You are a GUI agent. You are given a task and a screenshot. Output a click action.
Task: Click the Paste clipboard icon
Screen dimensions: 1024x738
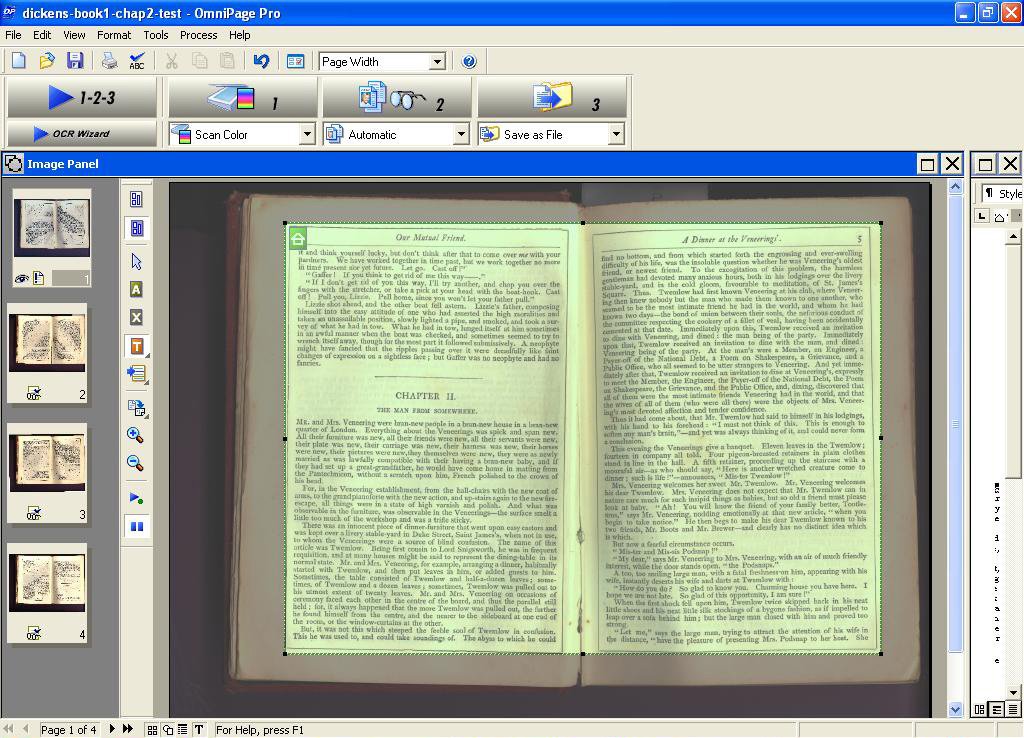[227, 61]
